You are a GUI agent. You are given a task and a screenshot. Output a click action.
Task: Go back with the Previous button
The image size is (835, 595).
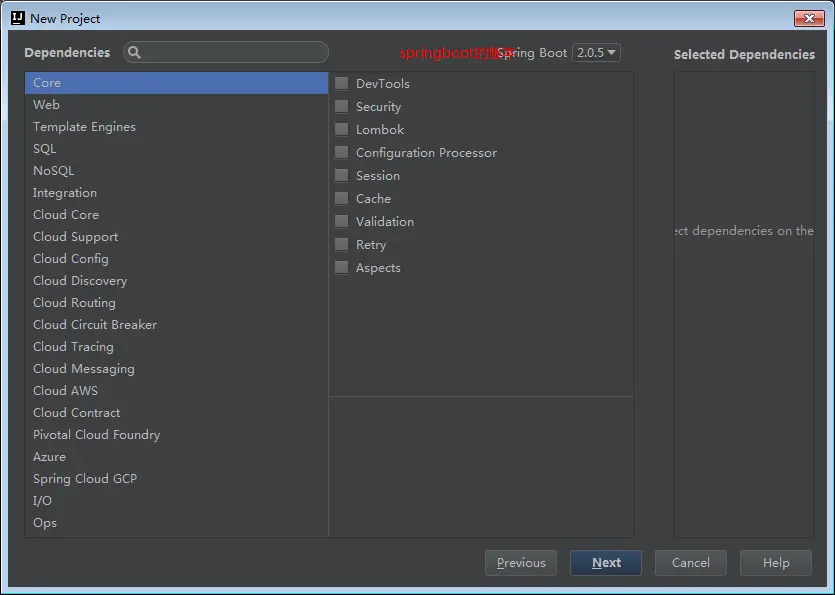(521, 563)
